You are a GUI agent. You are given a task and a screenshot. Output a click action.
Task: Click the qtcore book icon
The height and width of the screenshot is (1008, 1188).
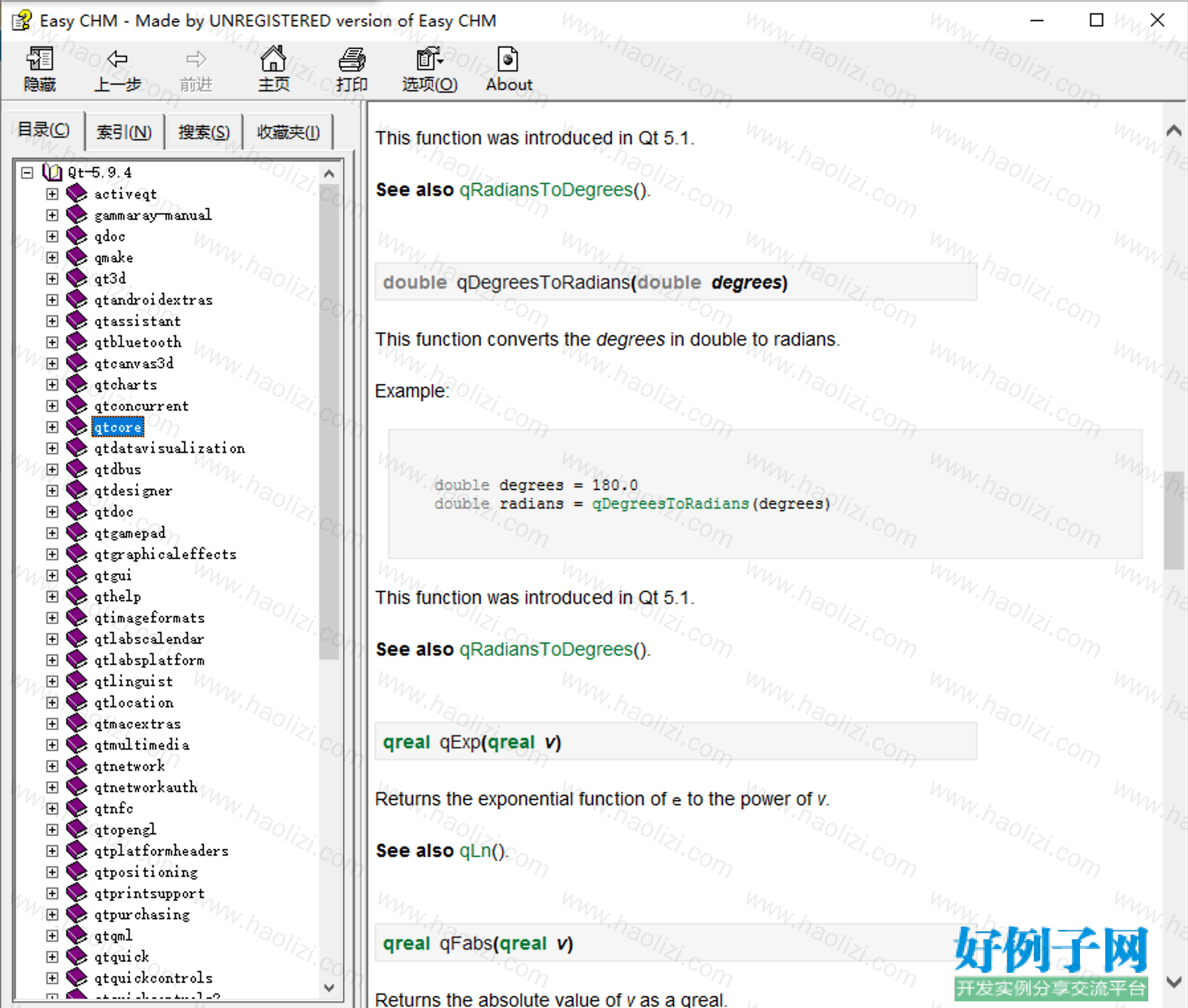77,427
